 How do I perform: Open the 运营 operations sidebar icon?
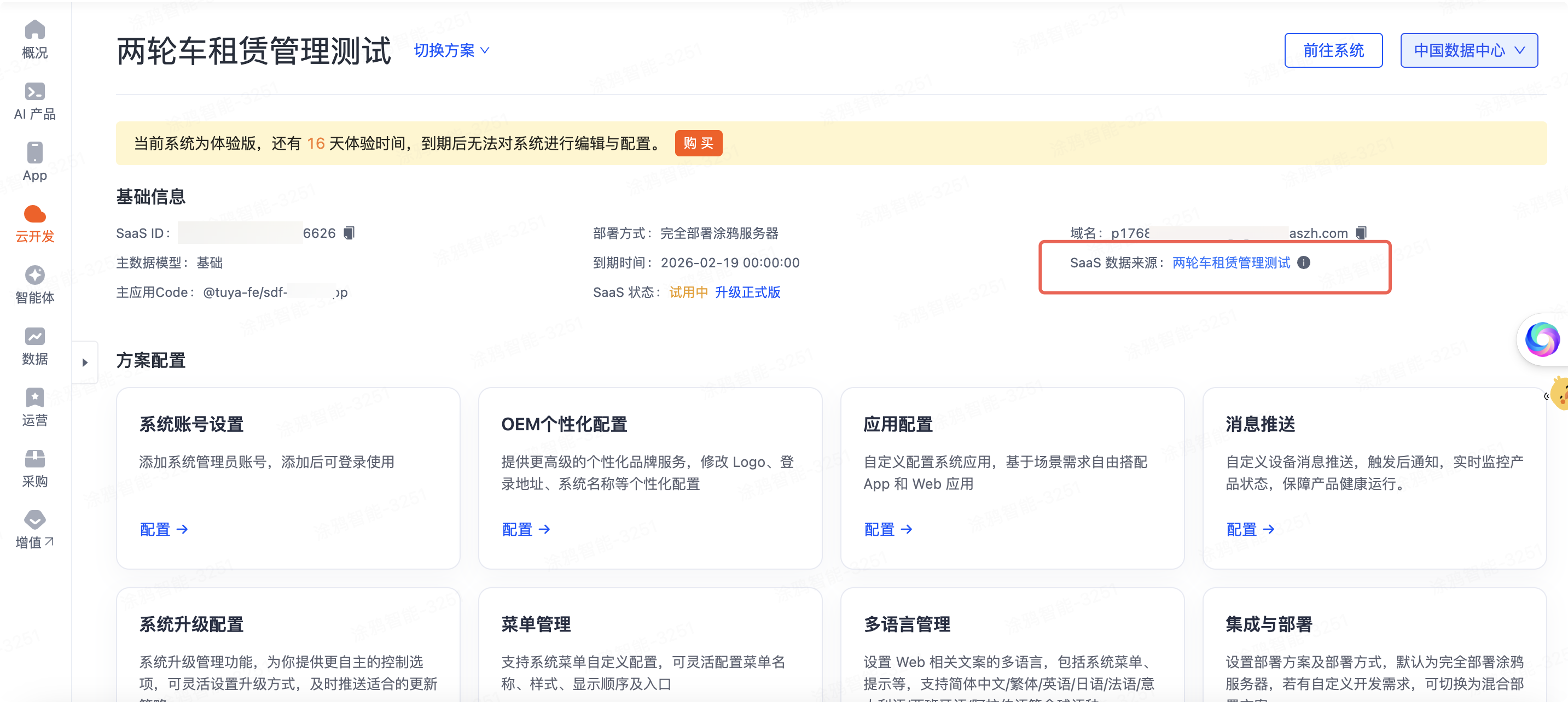(34, 398)
